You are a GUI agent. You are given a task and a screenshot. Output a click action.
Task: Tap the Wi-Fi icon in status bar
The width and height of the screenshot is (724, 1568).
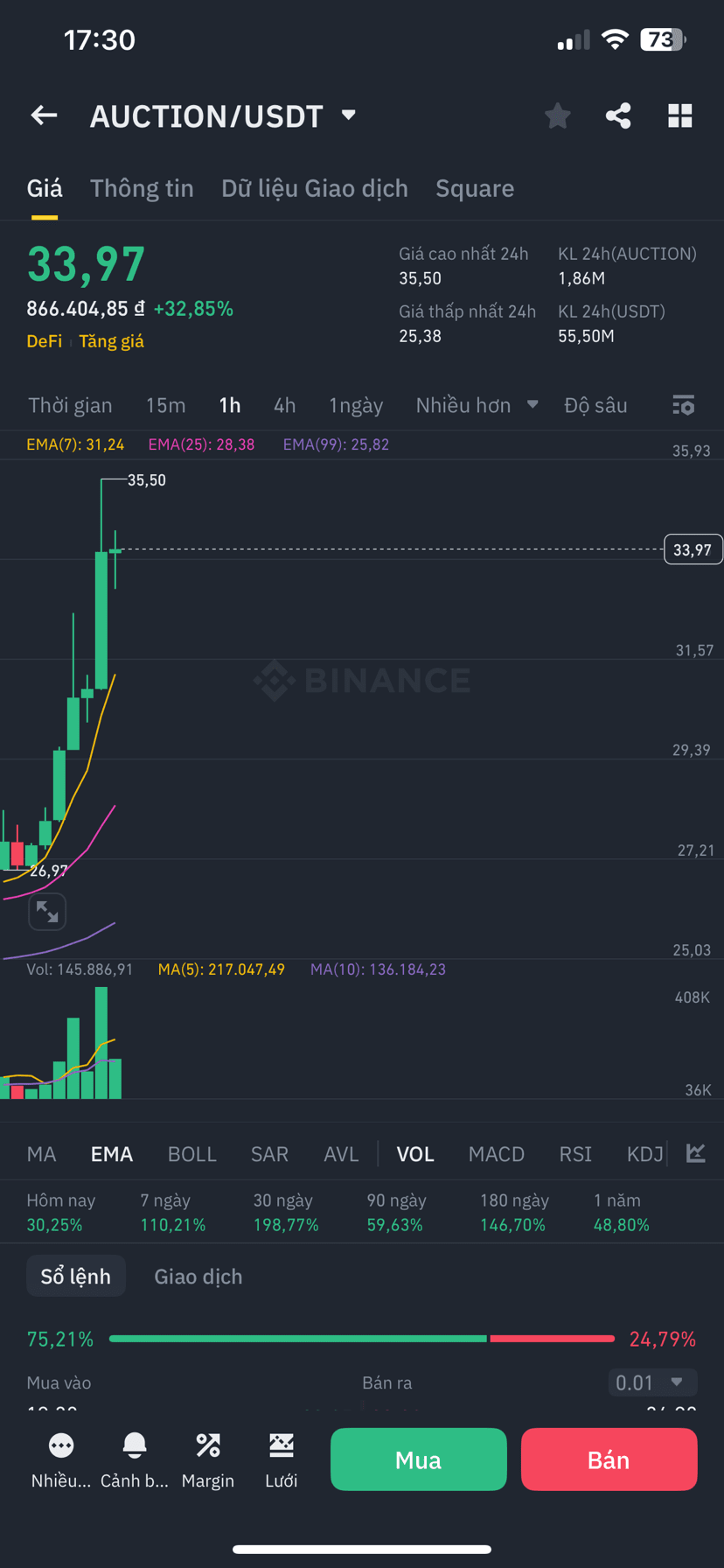pyautogui.click(x=616, y=39)
